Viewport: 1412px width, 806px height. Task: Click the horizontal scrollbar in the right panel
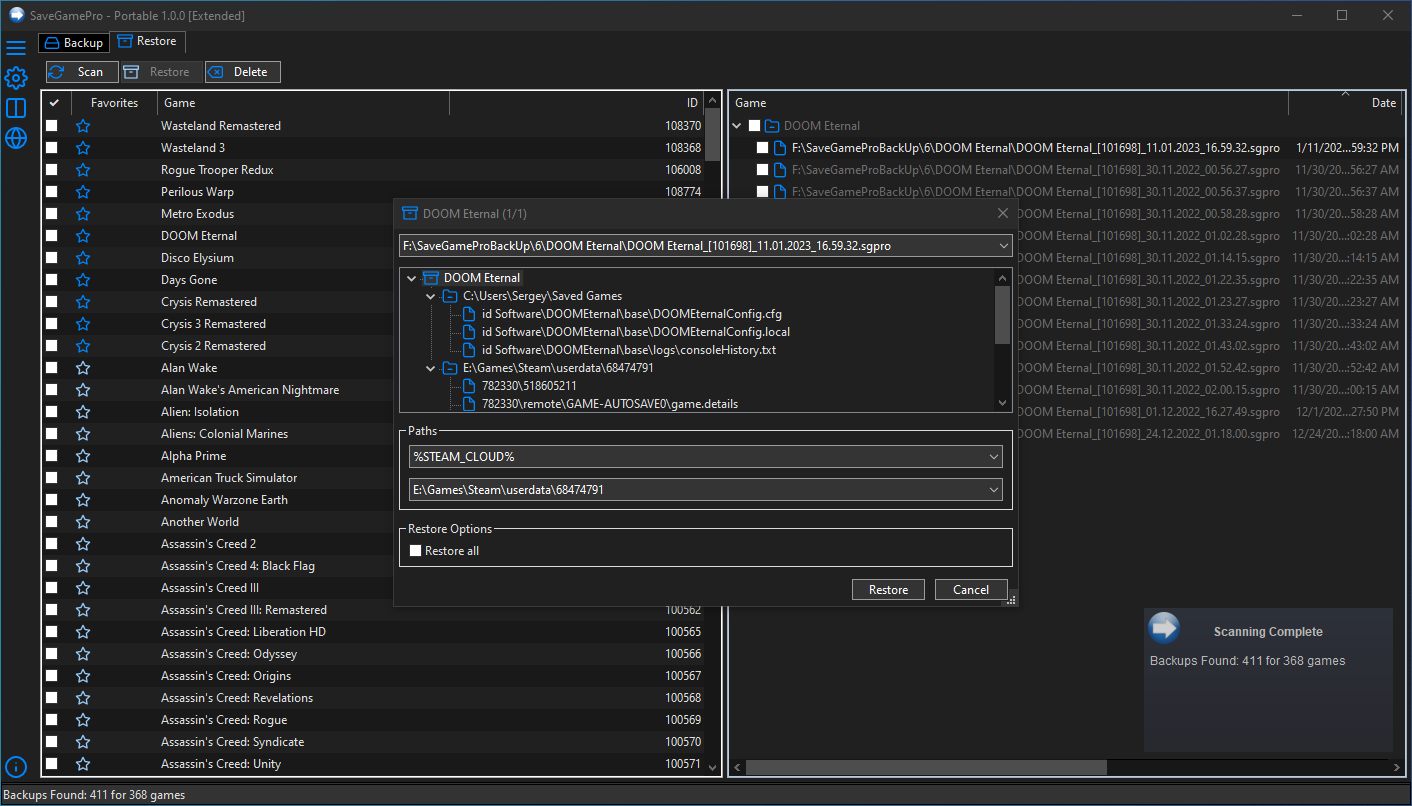[925, 767]
